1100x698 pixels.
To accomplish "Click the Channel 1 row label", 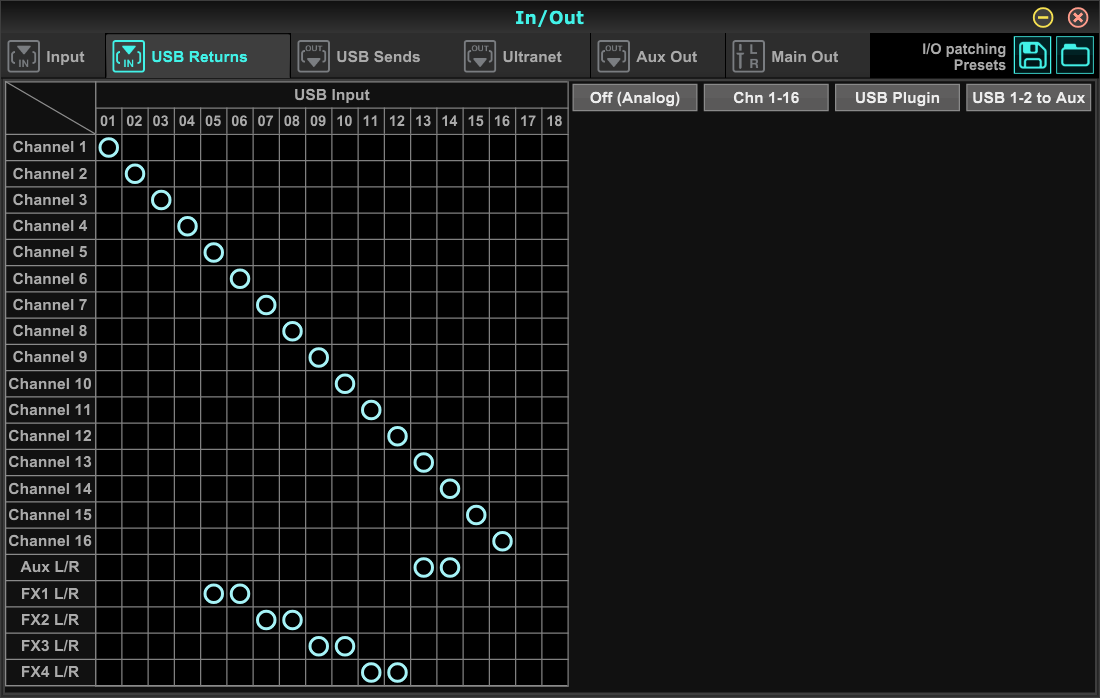I will pos(50,147).
